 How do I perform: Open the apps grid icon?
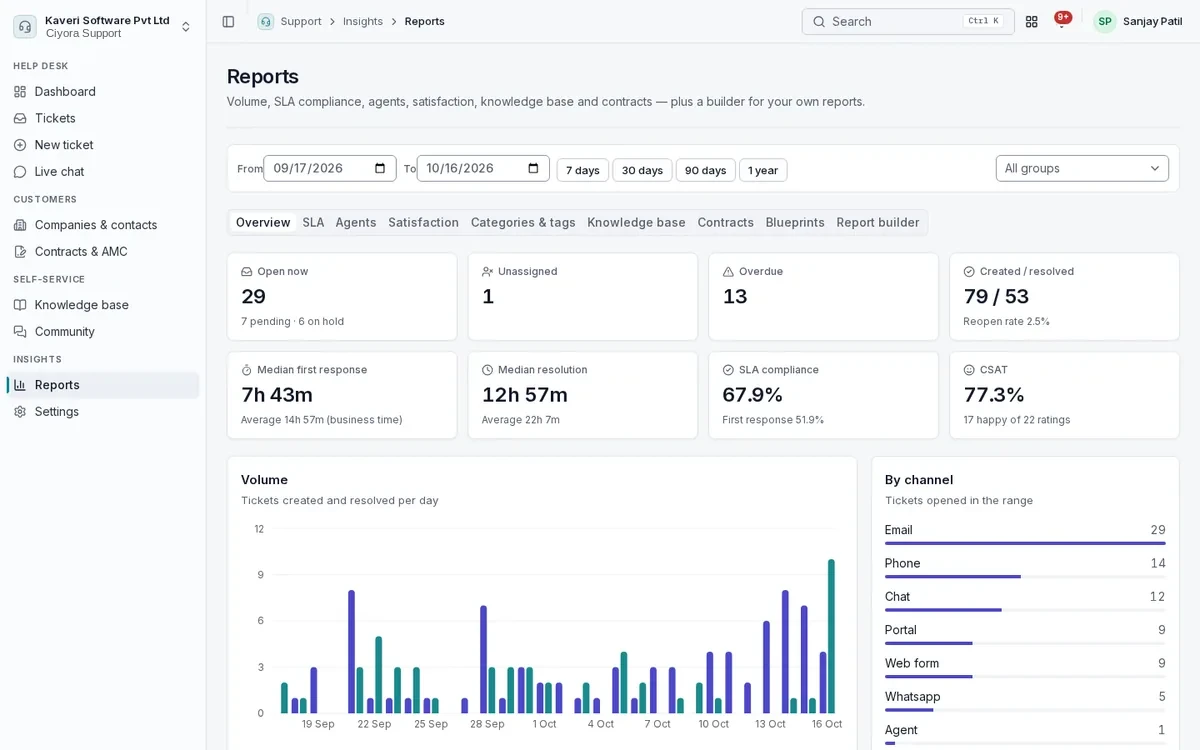click(x=1032, y=21)
